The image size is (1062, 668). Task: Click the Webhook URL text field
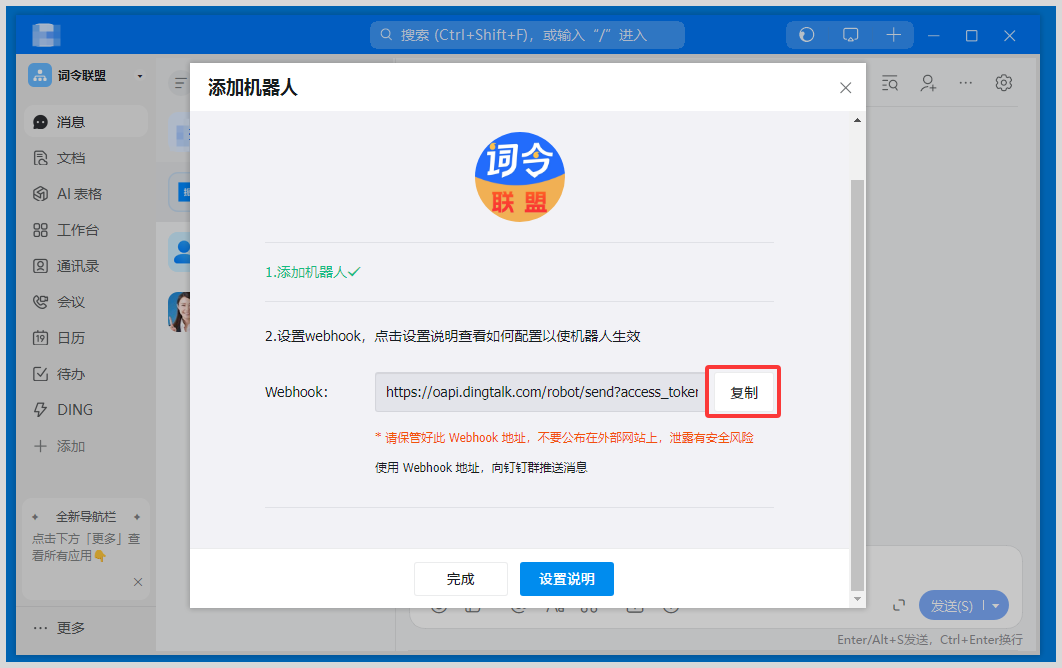540,392
